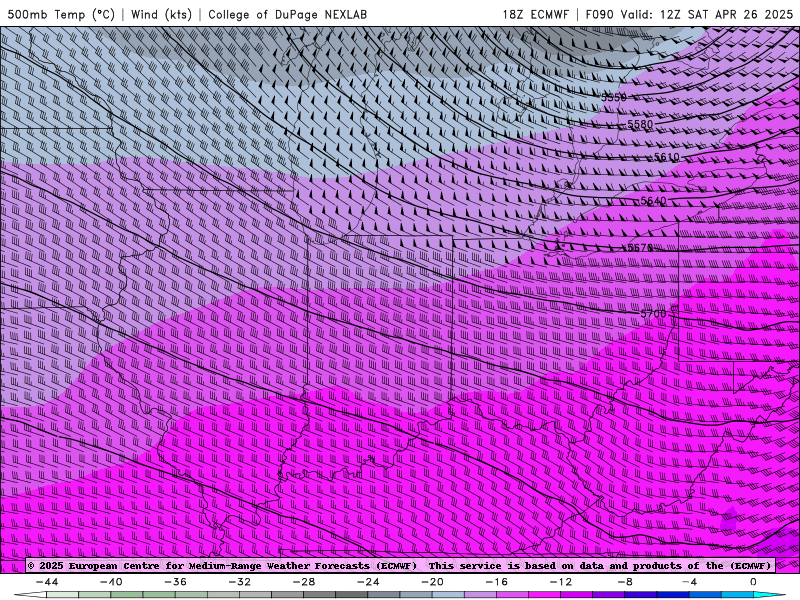Click the -20 colorbar scale label
Image resolution: width=800 pixels, height=600 pixels.
432,582
